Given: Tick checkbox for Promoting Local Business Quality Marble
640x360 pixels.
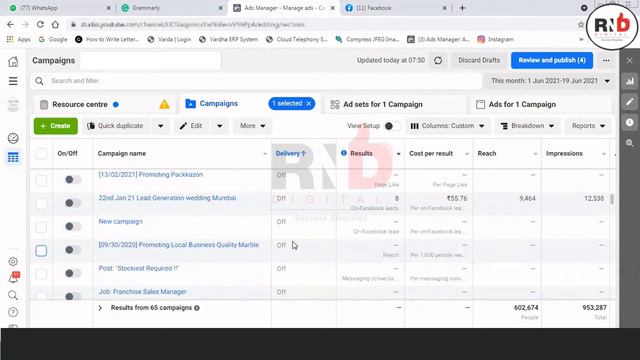Looking at the screenshot, I should (x=41, y=251).
